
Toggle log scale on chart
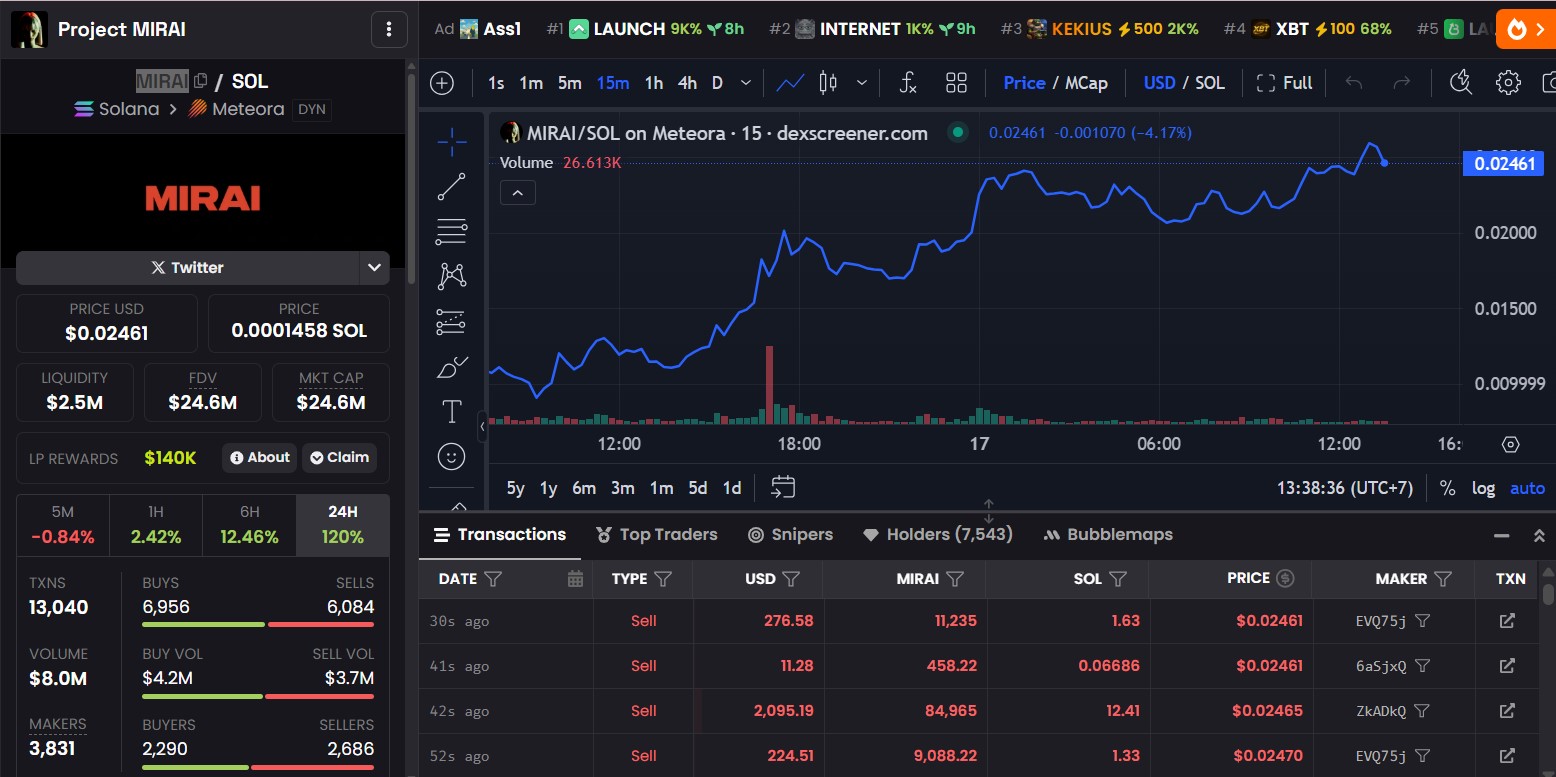1483,488
